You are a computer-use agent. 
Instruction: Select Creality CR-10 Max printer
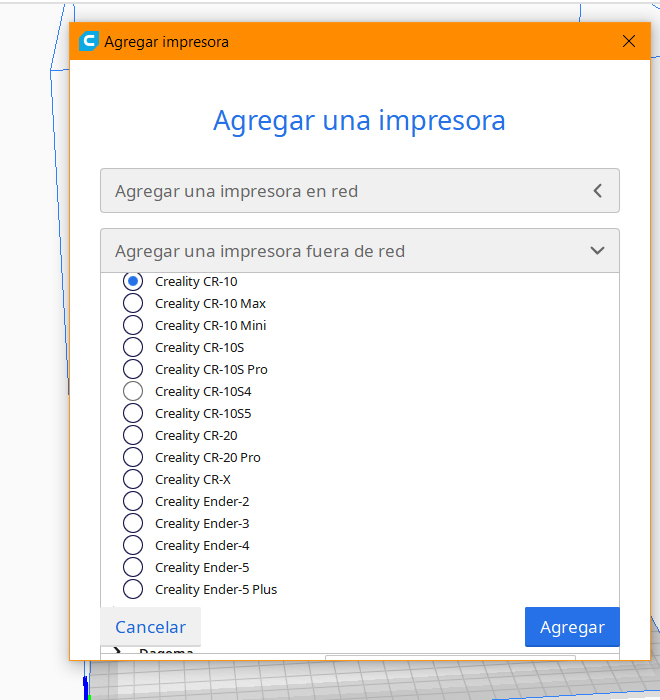133,304
